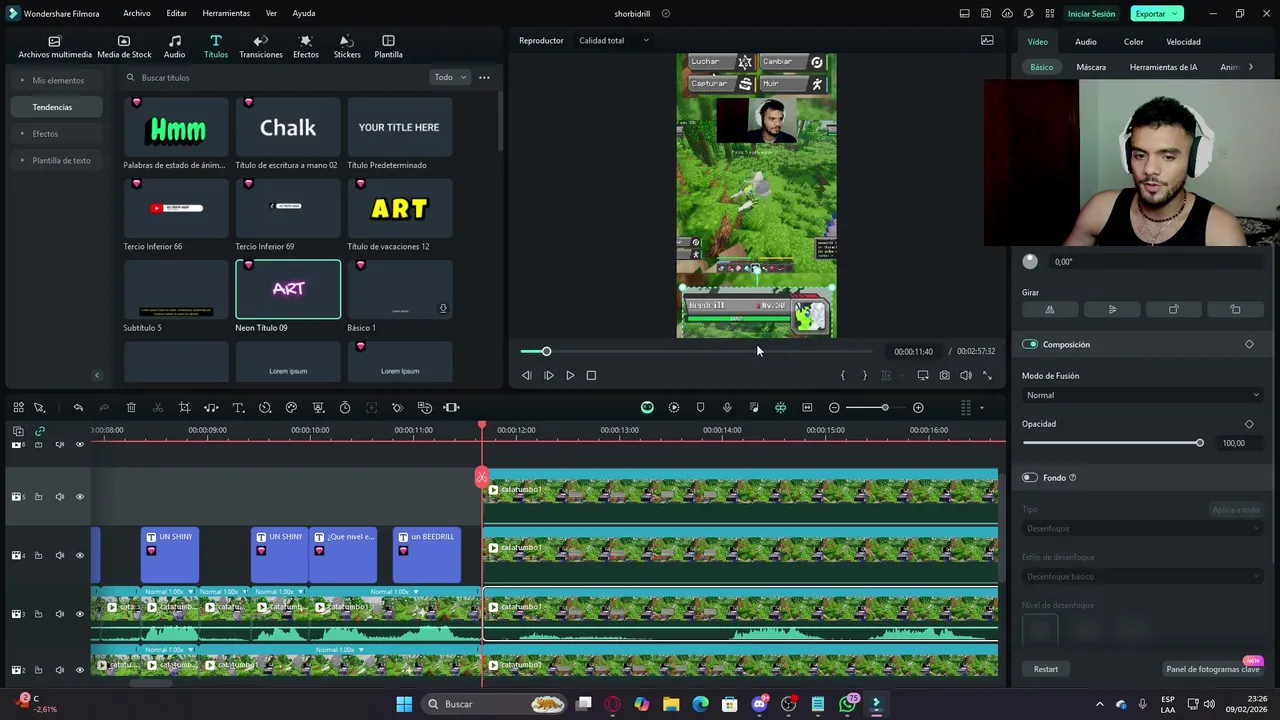Toggle the Fondo switch
1280x720 pixels.
1030,478
